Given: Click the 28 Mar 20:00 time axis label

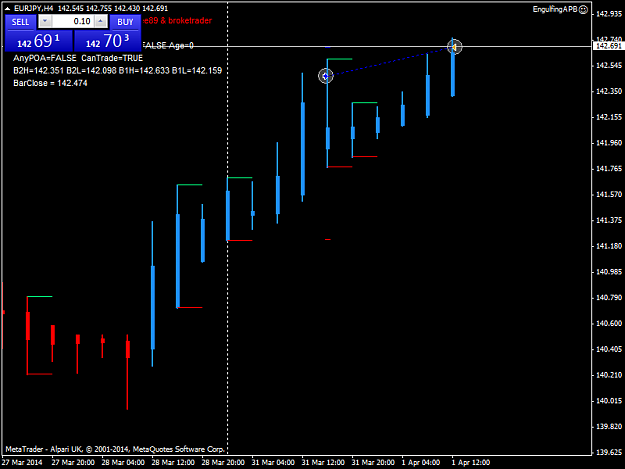Looking at the screenshot, I should [x=223, y=462].
